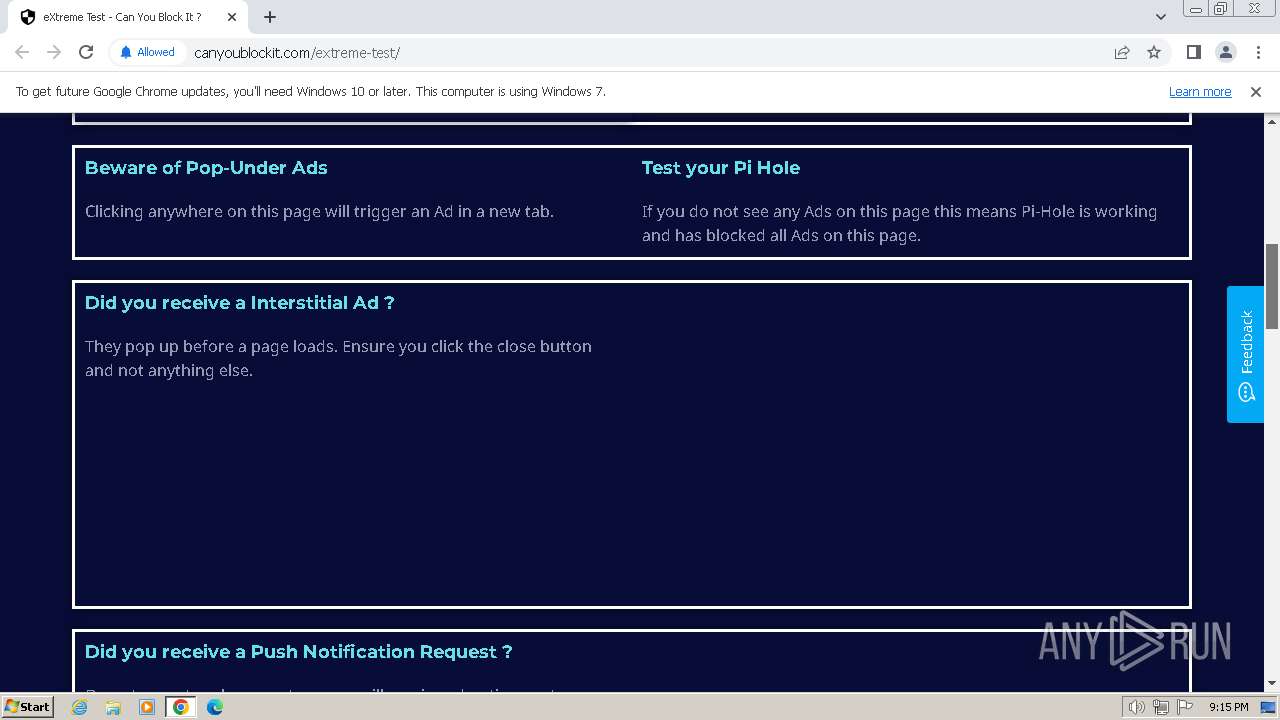Click the scrollbar's up arrow
1280x720 pixels.
(x=1272, y=122)
